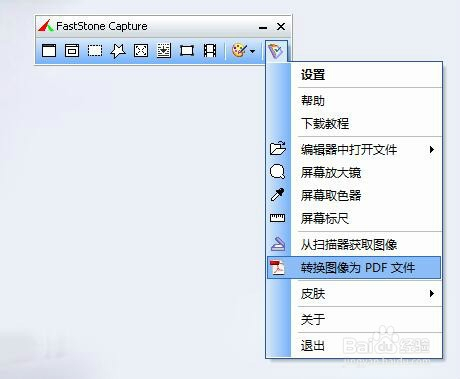Capture active window toolbar icon

49,51
